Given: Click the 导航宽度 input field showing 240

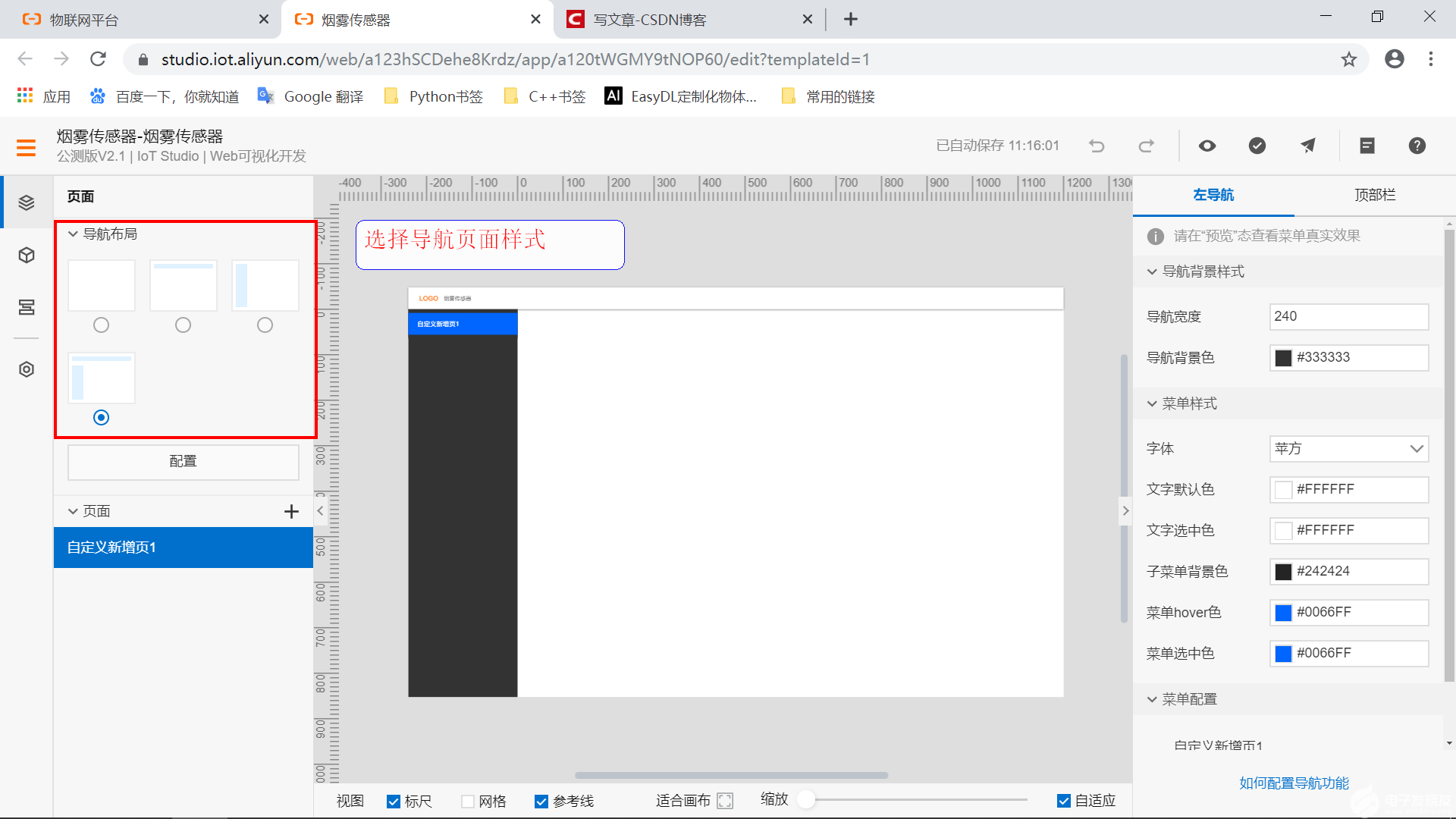Looking at the screenshot, I should [x=1348, y=316].
